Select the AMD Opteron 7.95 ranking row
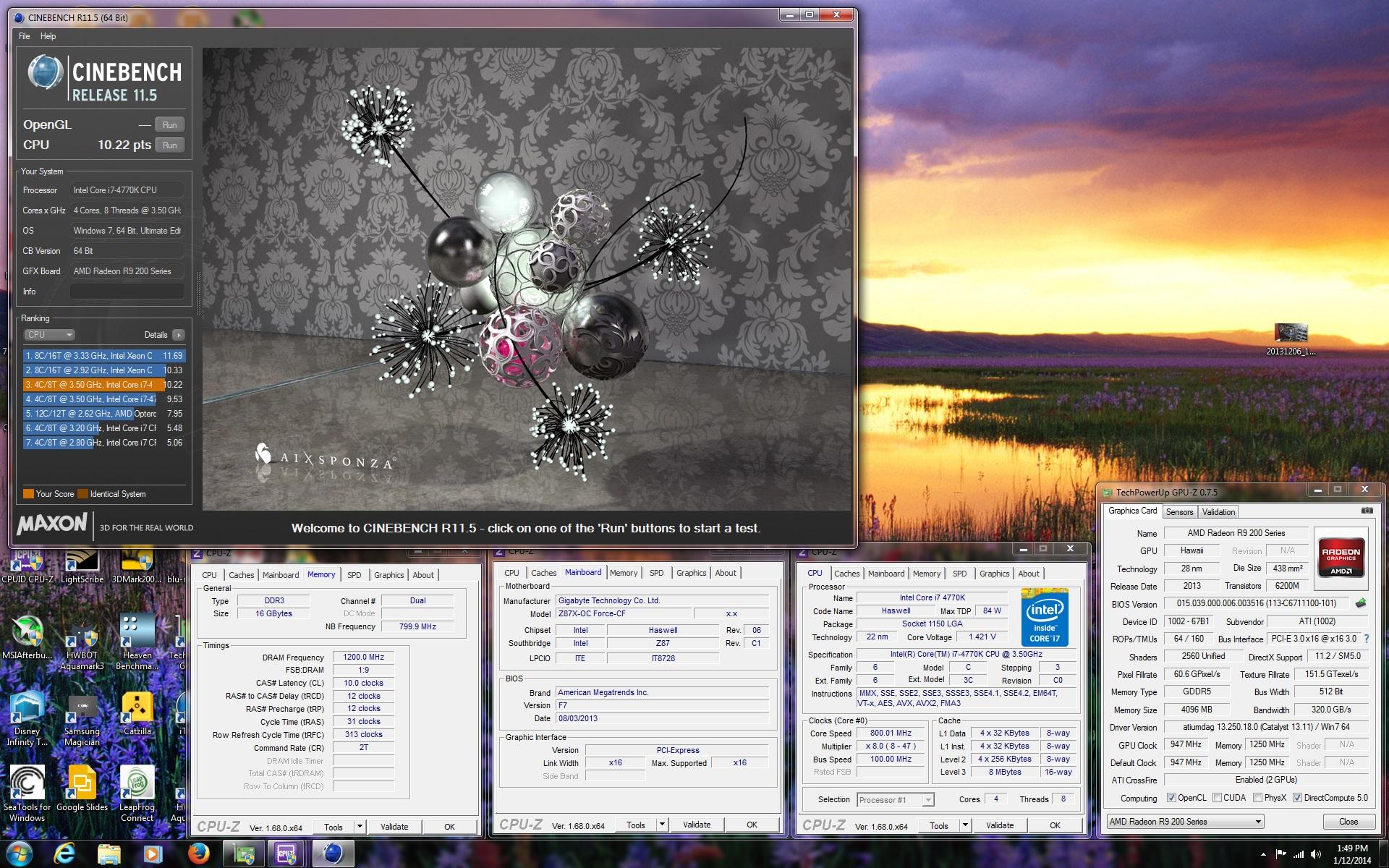 [x=104, y=414]
